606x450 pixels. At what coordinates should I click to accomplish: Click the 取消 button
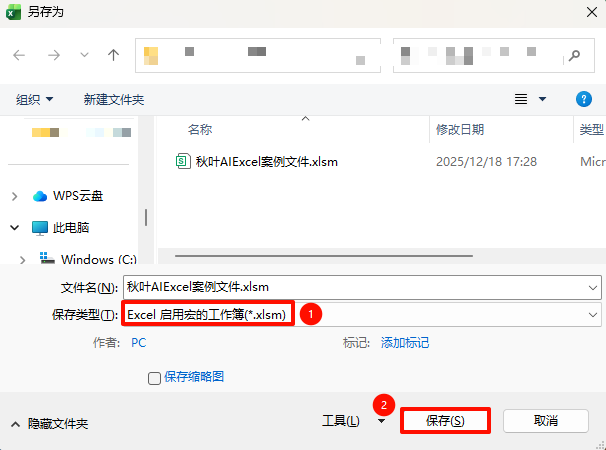click(x=546, y=421)
